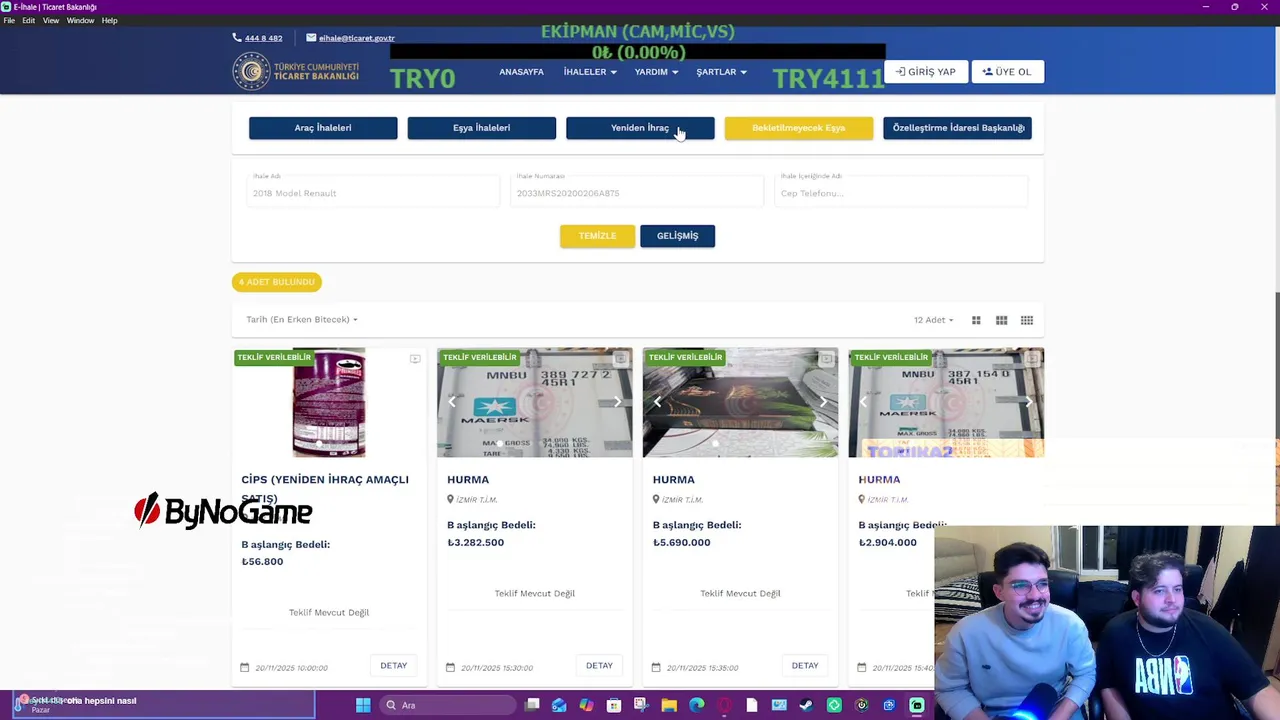Screen dimensions: 1280x720
Task: Click the "4 ADET BULUNDU" results badge
Action: click(x=277, y=282)
